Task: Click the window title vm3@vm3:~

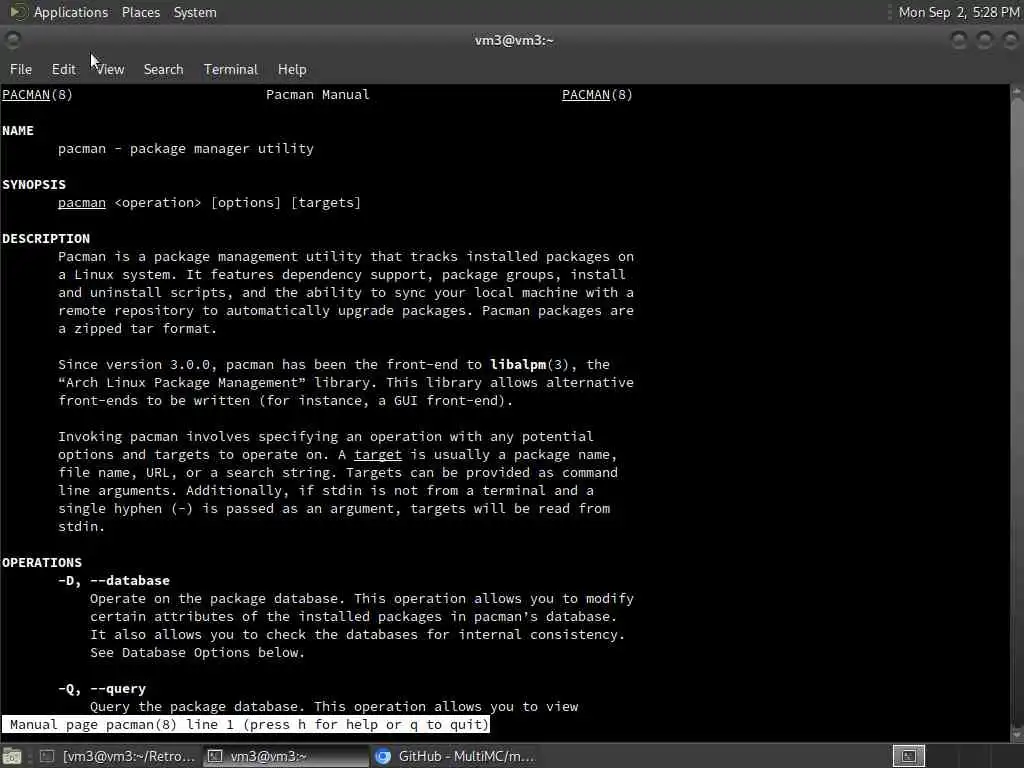Action: (x=514, y=40)
